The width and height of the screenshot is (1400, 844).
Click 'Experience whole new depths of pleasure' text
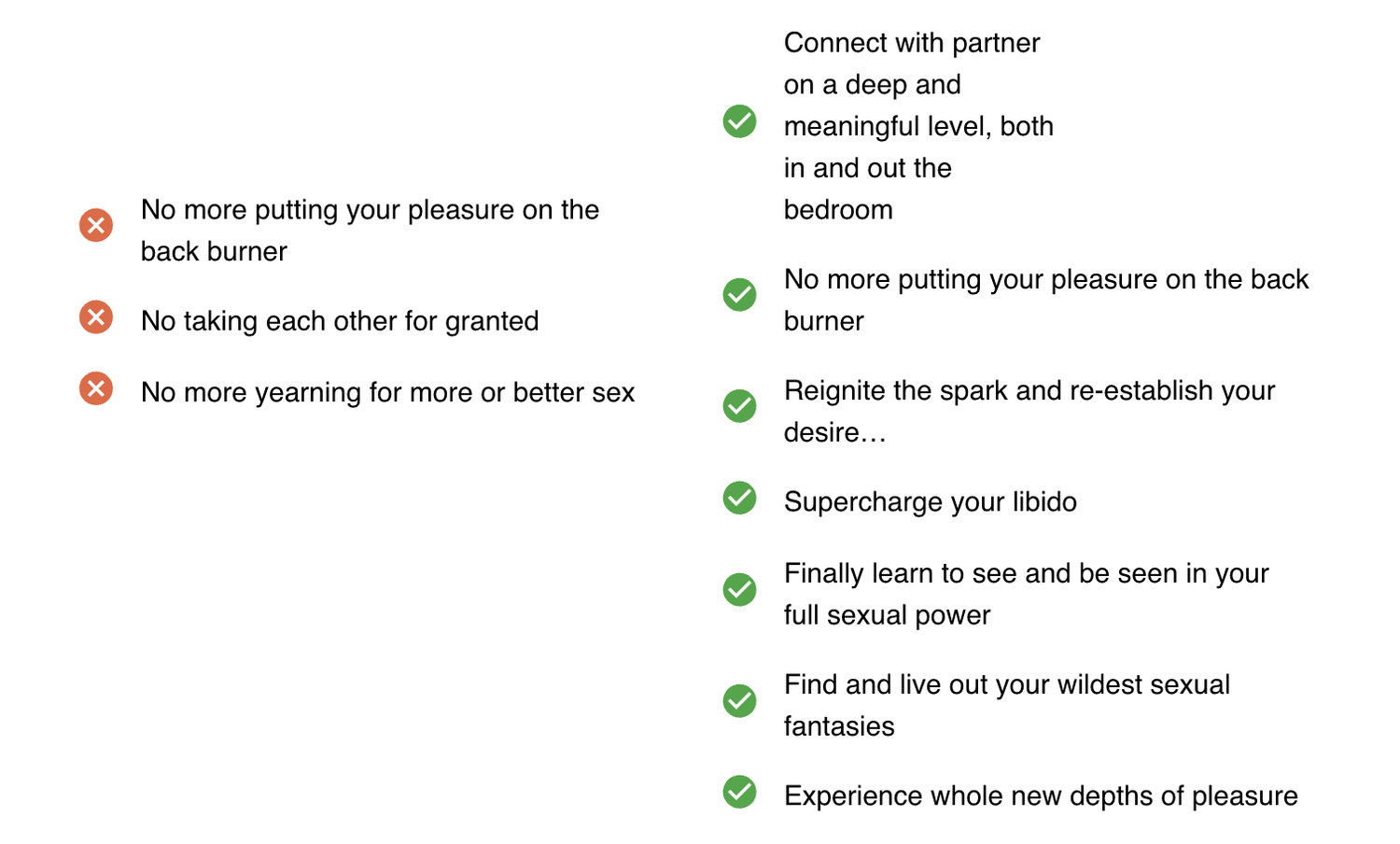click(x=1040, y=796)
